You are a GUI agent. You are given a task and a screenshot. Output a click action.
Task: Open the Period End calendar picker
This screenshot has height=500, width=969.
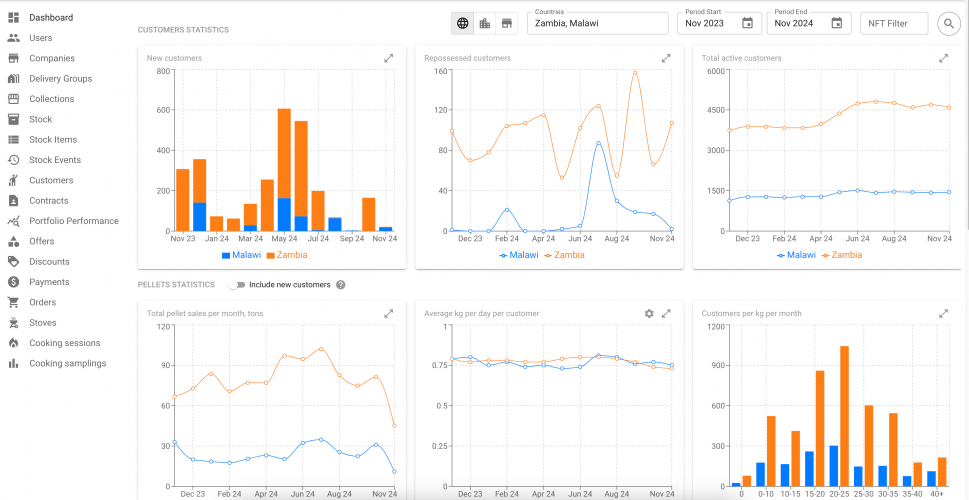[836, 23]
